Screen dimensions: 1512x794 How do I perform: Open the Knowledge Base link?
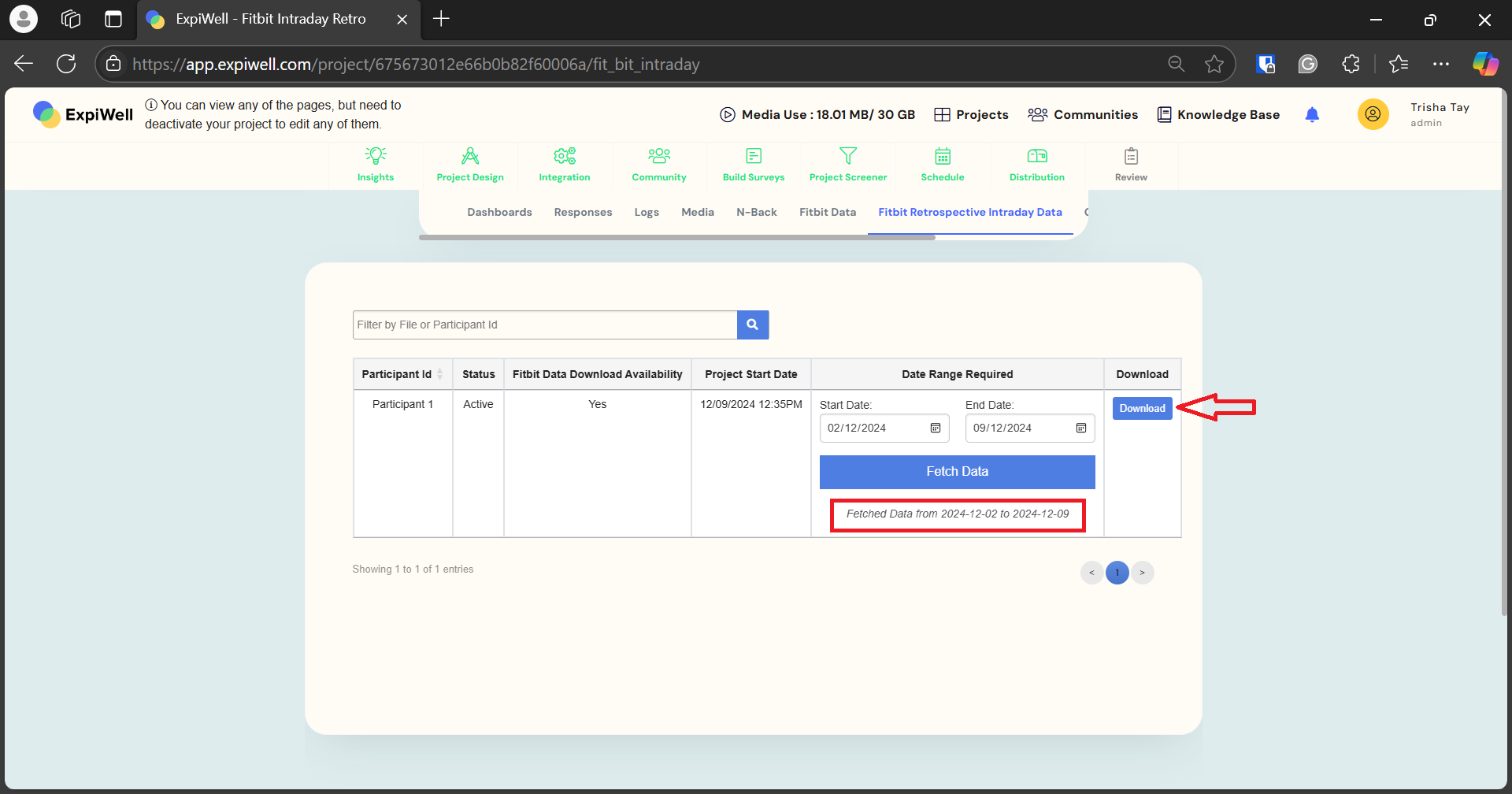[x=1218, y=115]
